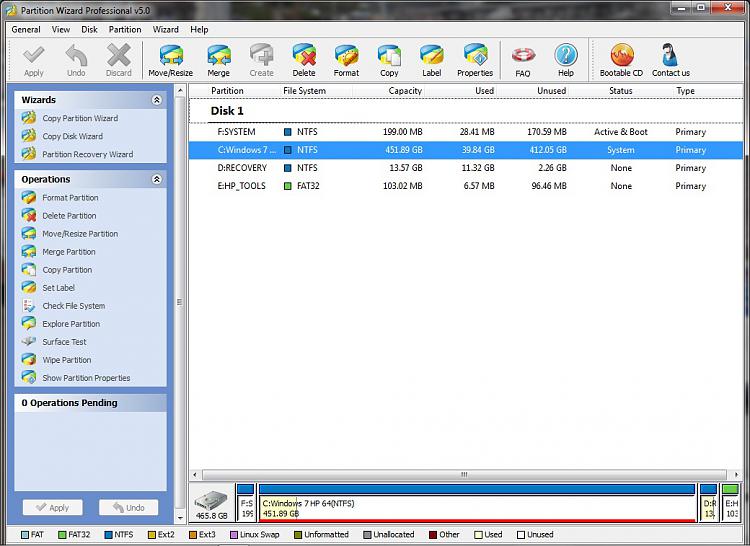Click the Copy toolbar icon
The width and height of the screenshot is (750, 546).
pyautogui.click(x=389, y=55)
